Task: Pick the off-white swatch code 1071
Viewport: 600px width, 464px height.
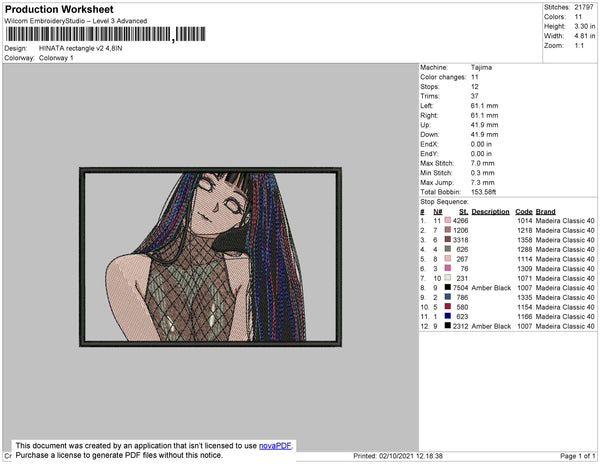Action: (448, 278)
